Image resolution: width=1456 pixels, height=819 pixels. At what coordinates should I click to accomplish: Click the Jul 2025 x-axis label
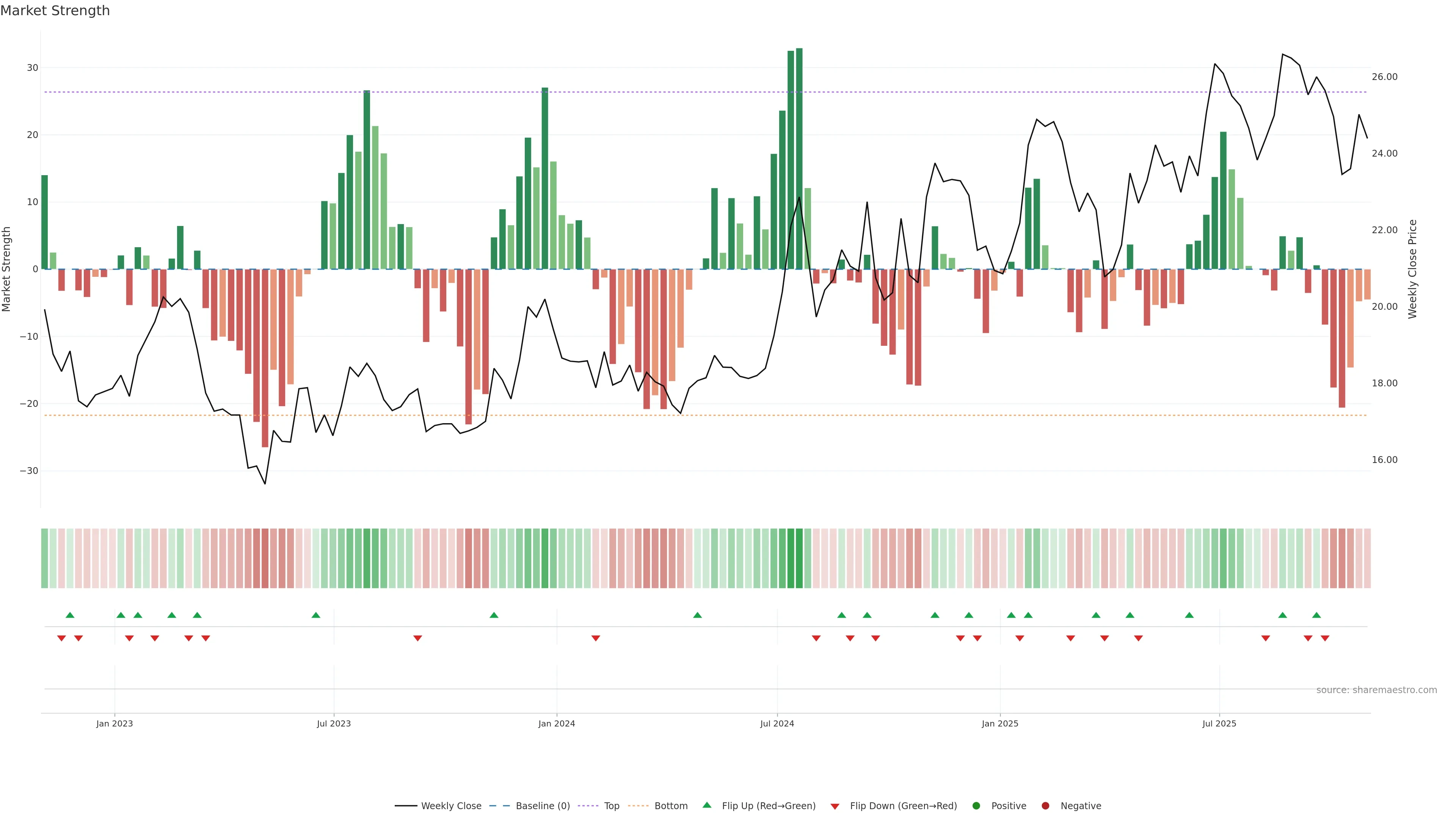[1219, 723]
